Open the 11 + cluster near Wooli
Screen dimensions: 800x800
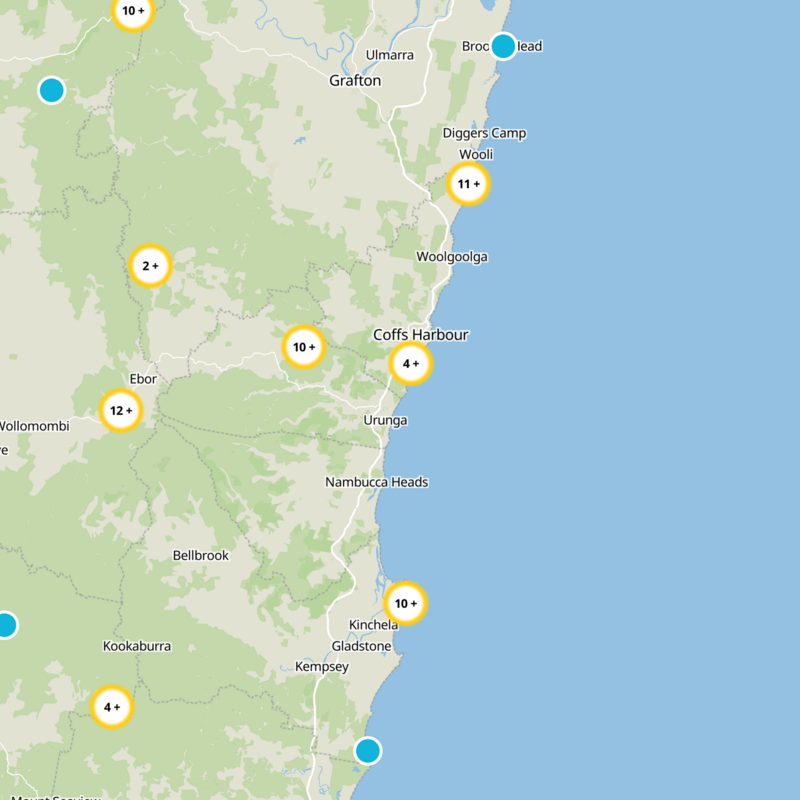pyautogui.click(x=468, y=184)
